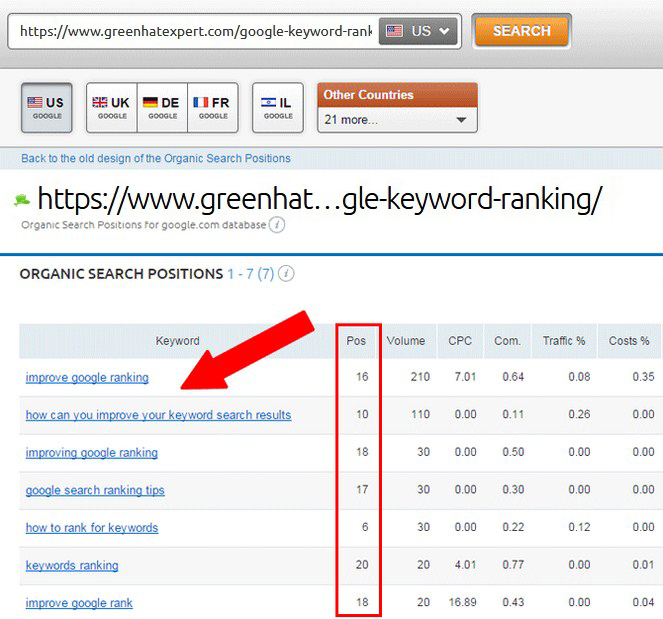
Task: Click CPC 16.89 in improve google rank row
Action: click(463, 603)
